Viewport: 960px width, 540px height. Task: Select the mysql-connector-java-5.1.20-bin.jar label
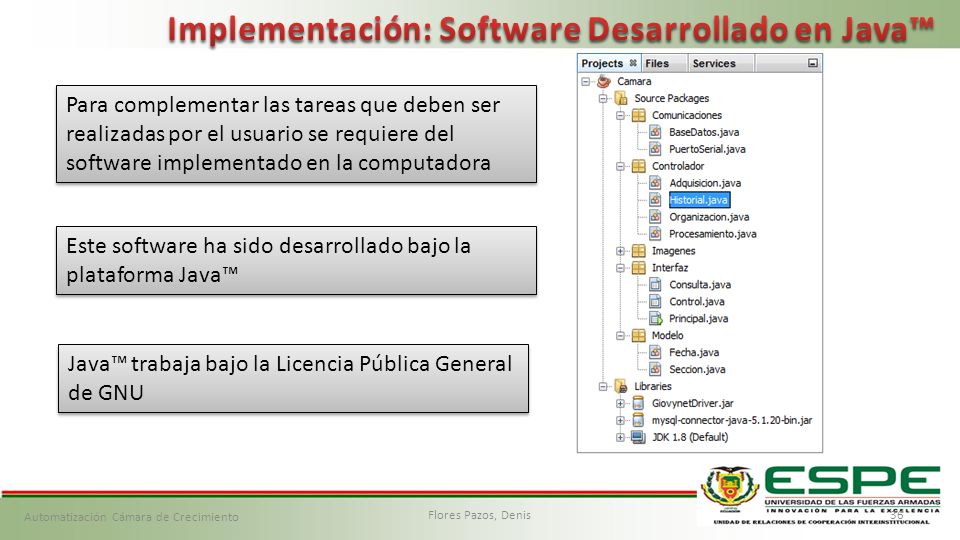point(732,420)
